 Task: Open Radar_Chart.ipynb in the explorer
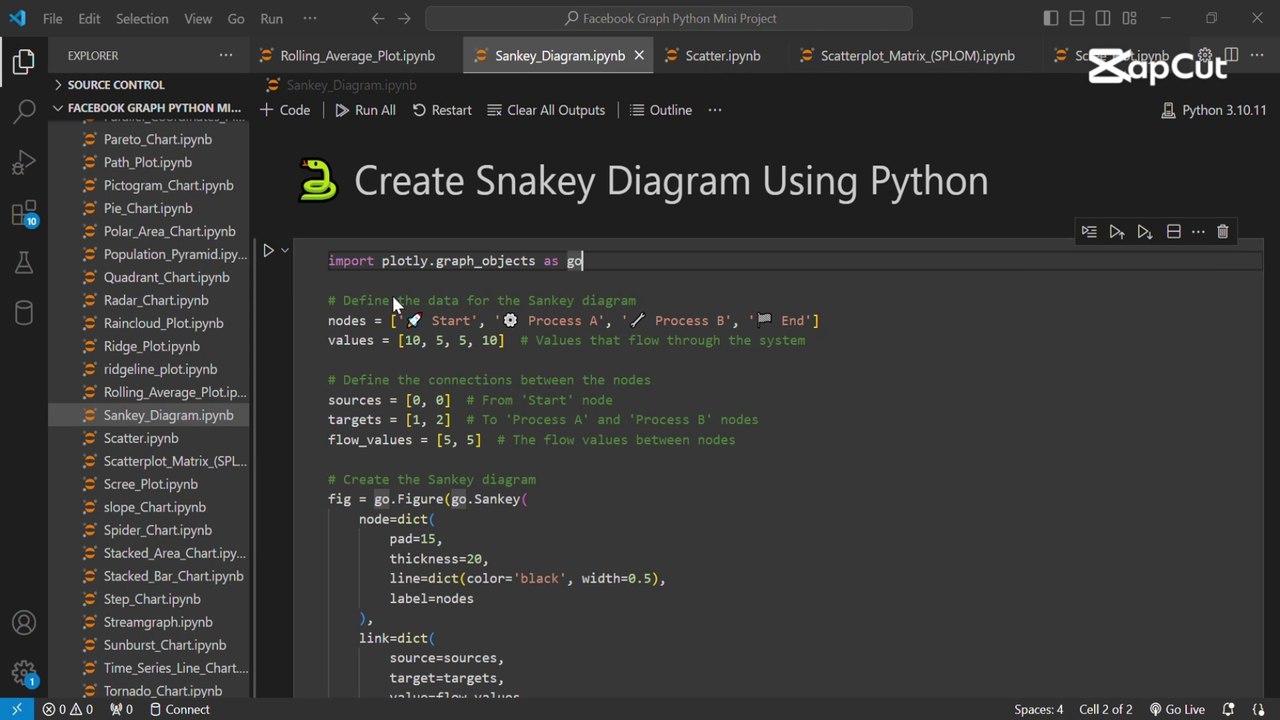(x=156, y=300)
